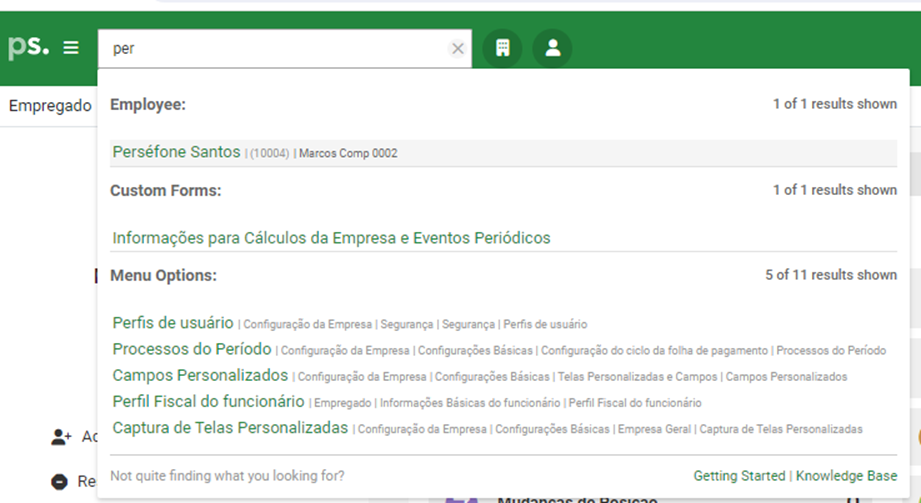Viewport: 921px width, 503px height.
Task: Click the company building icon
Action: 503,48
